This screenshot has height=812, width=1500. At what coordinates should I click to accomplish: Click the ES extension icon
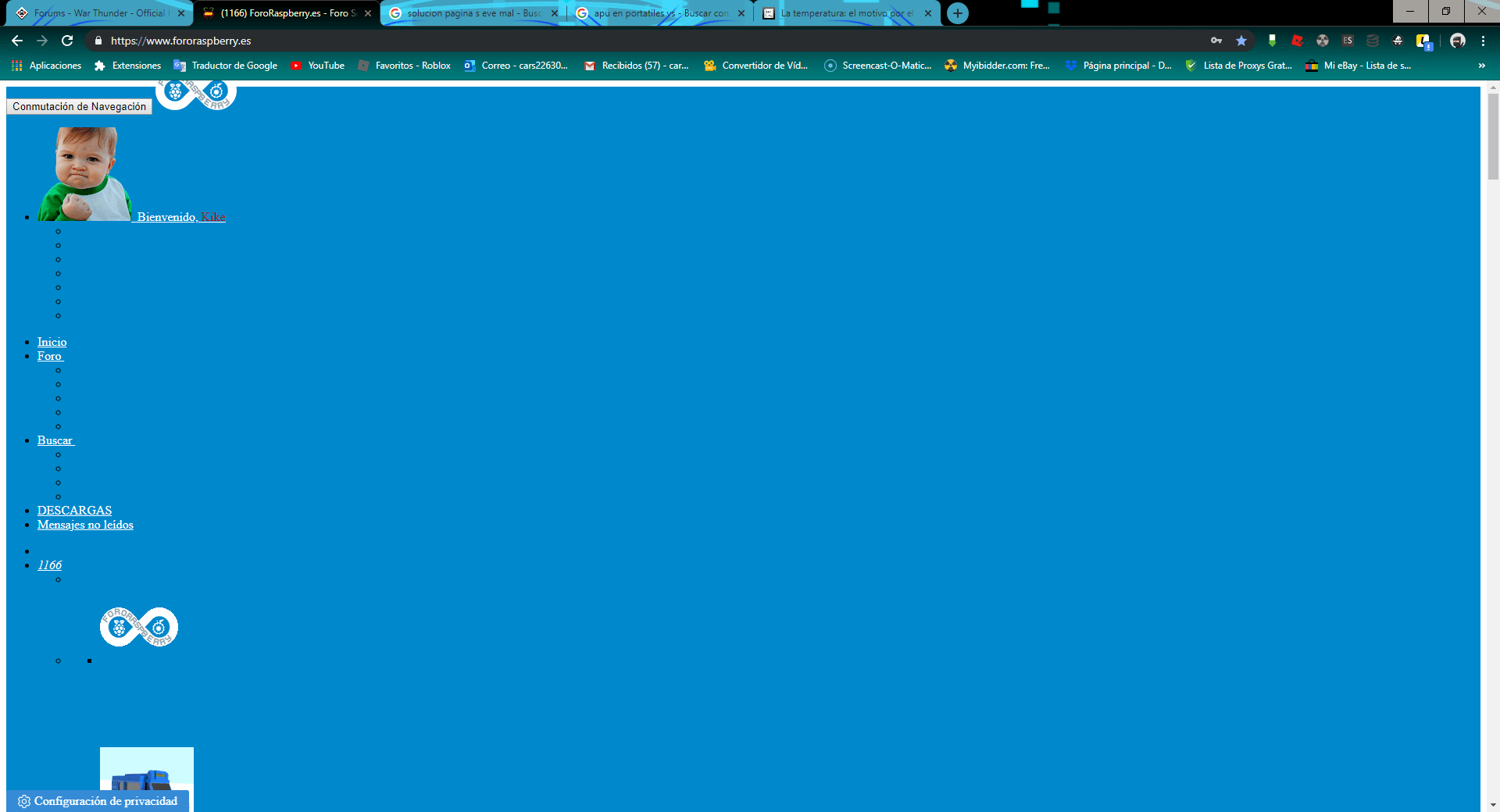point(1348,41)
